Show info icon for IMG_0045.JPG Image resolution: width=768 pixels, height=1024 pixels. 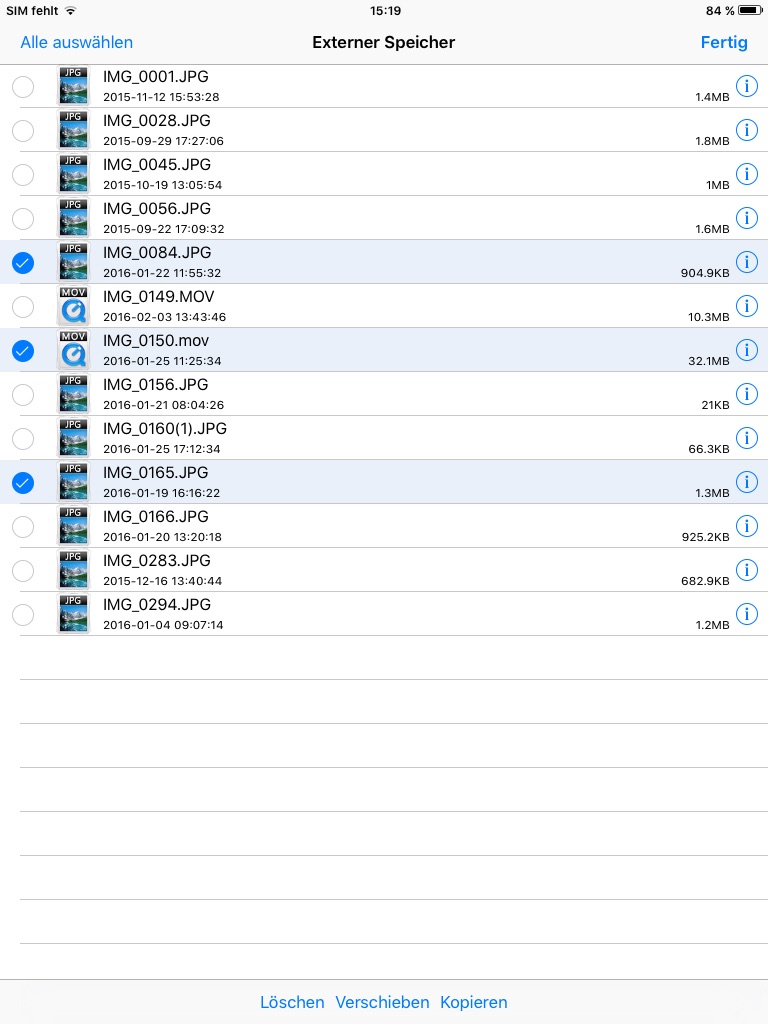[x=746, y=174]
